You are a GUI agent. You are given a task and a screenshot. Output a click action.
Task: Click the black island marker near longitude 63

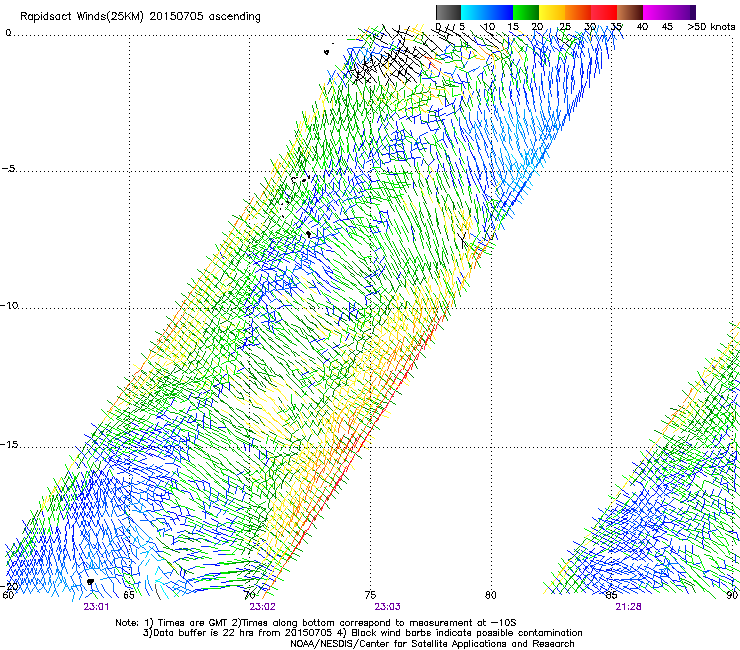pyautogui.click(x=91, y=582)
